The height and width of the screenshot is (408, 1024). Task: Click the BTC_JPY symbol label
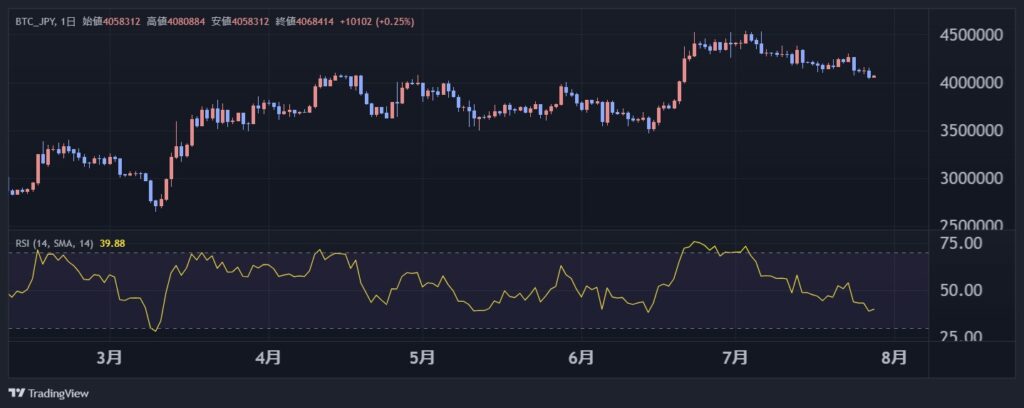point(36,22)
